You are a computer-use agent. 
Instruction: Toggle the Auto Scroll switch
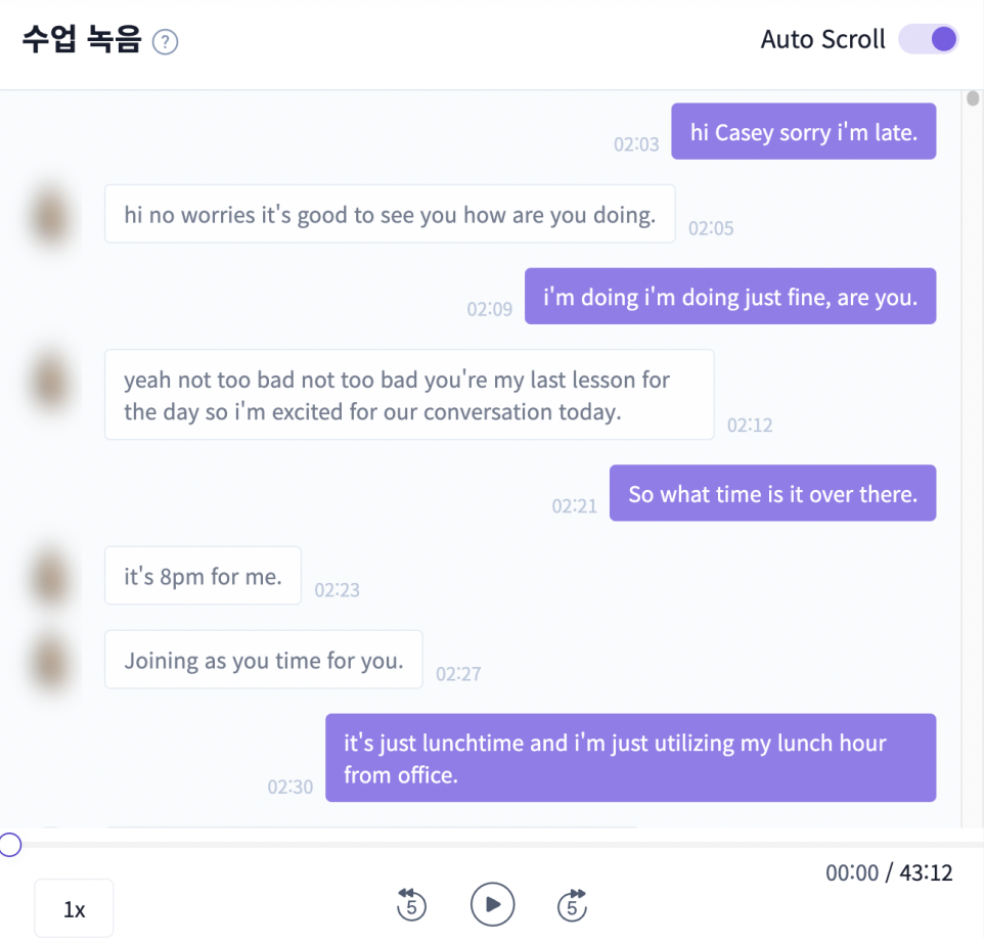coord(928,39)
